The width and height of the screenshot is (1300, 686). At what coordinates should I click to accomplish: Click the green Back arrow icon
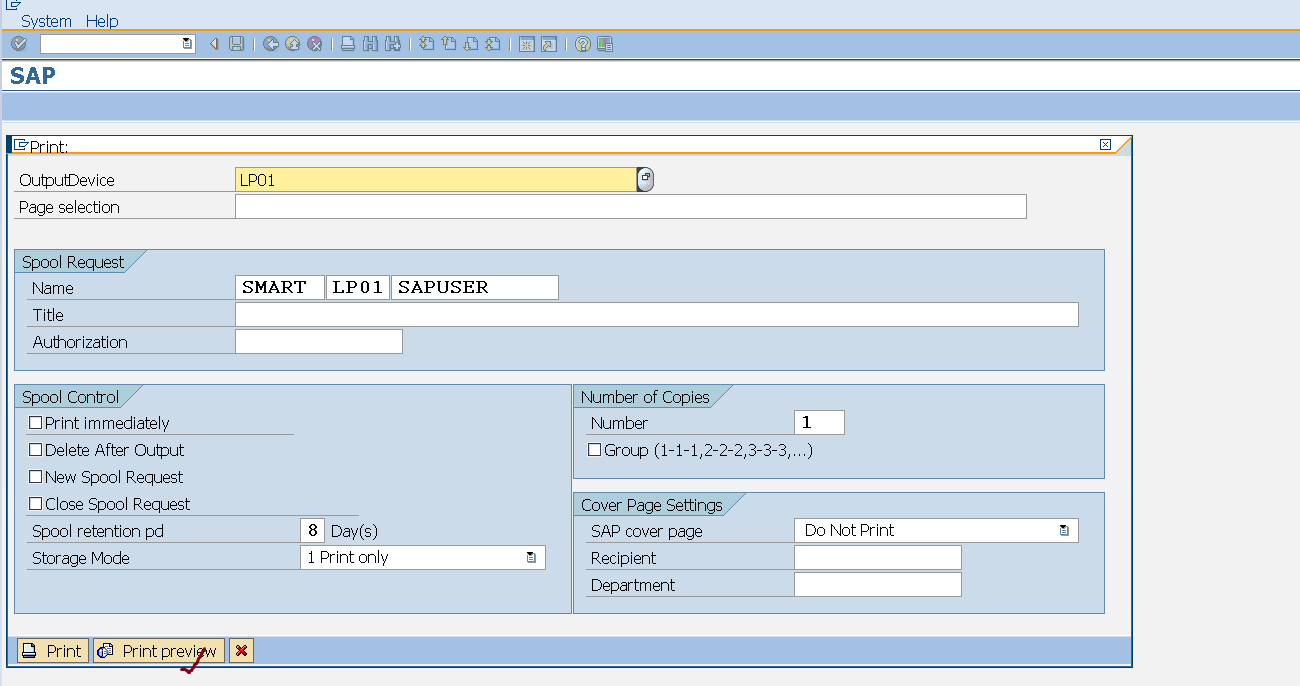point(270,44)
